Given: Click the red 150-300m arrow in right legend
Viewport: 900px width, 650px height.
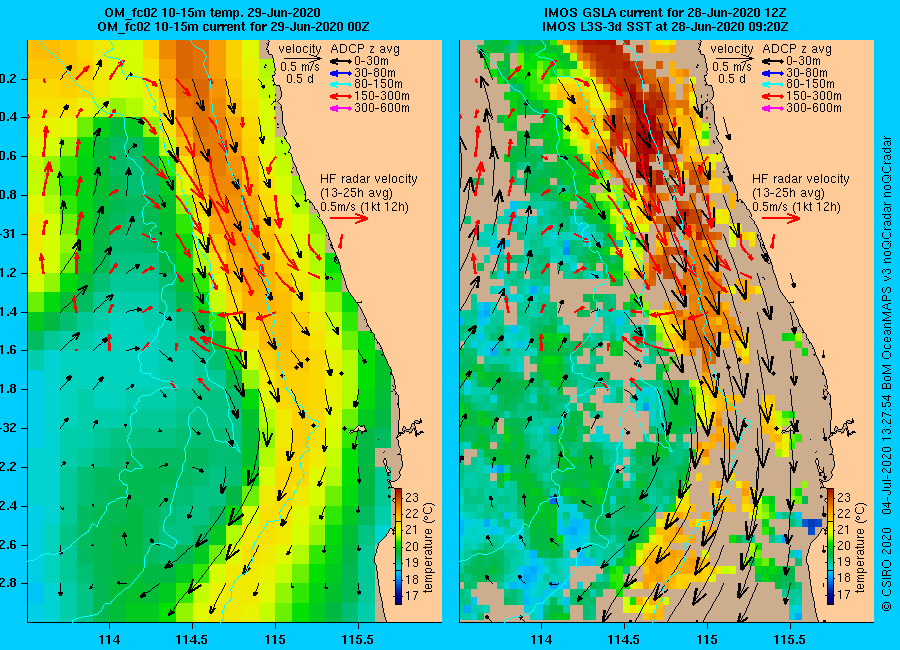Looking at the screenshot, I should point(773,96).
